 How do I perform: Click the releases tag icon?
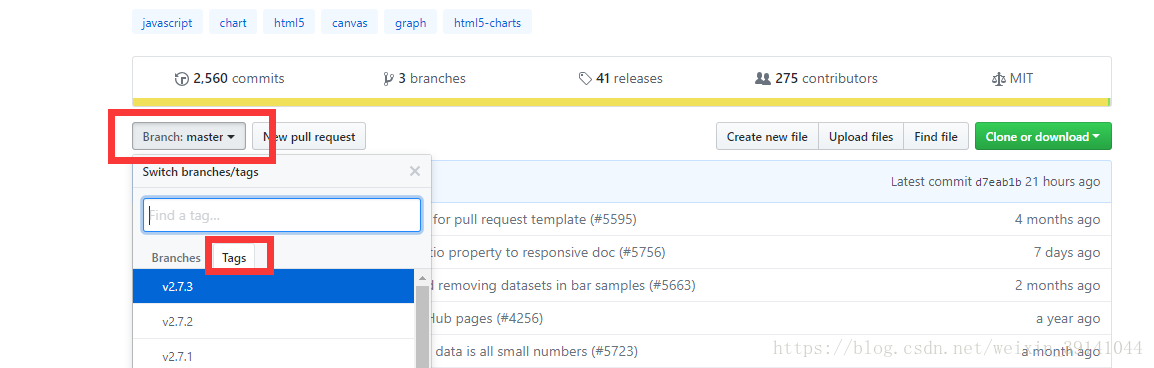click(585, 78)
